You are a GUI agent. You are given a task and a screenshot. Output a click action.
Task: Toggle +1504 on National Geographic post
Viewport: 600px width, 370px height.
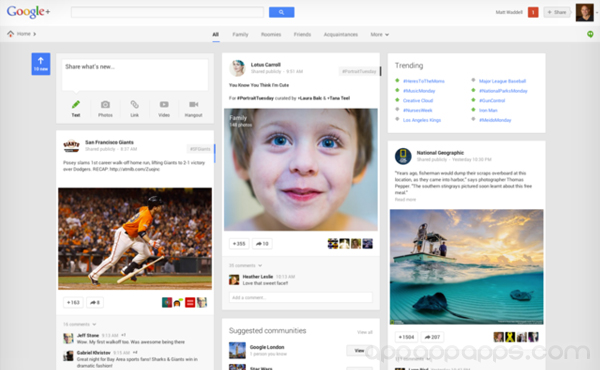pyautogui.click(x=406, y=337)
